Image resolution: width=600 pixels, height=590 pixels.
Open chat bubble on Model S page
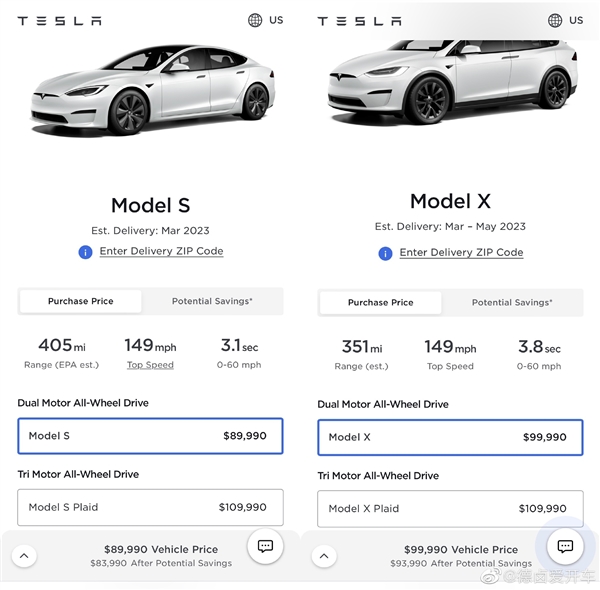(x=265, y=546)
